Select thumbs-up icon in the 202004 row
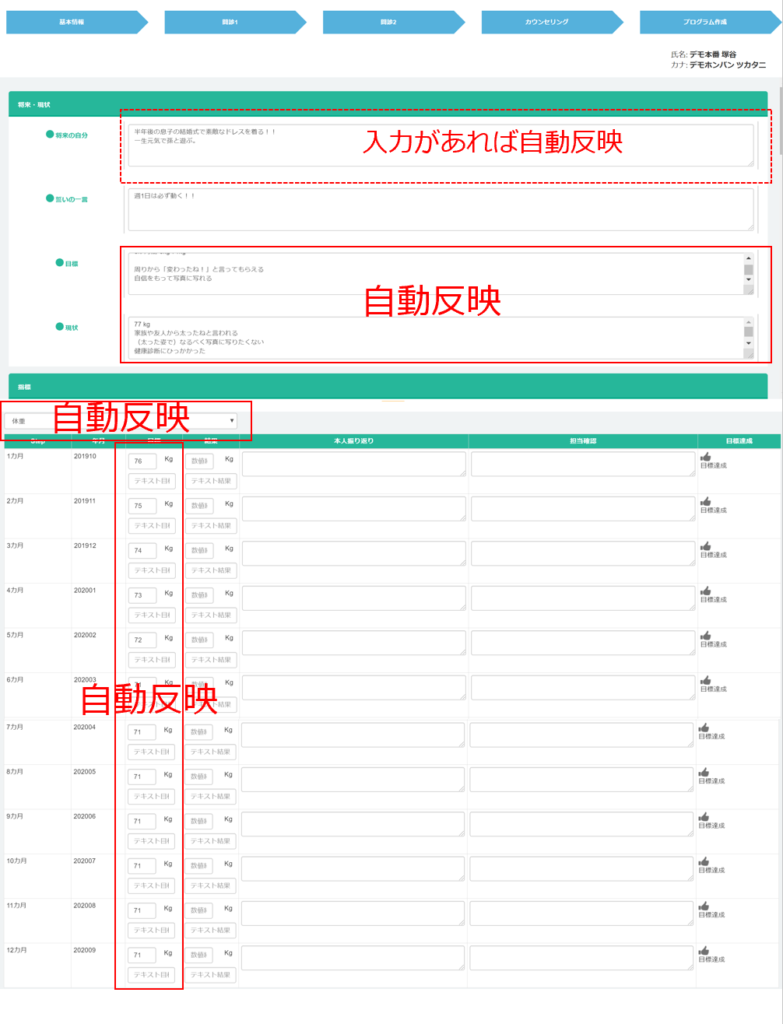 705,728
